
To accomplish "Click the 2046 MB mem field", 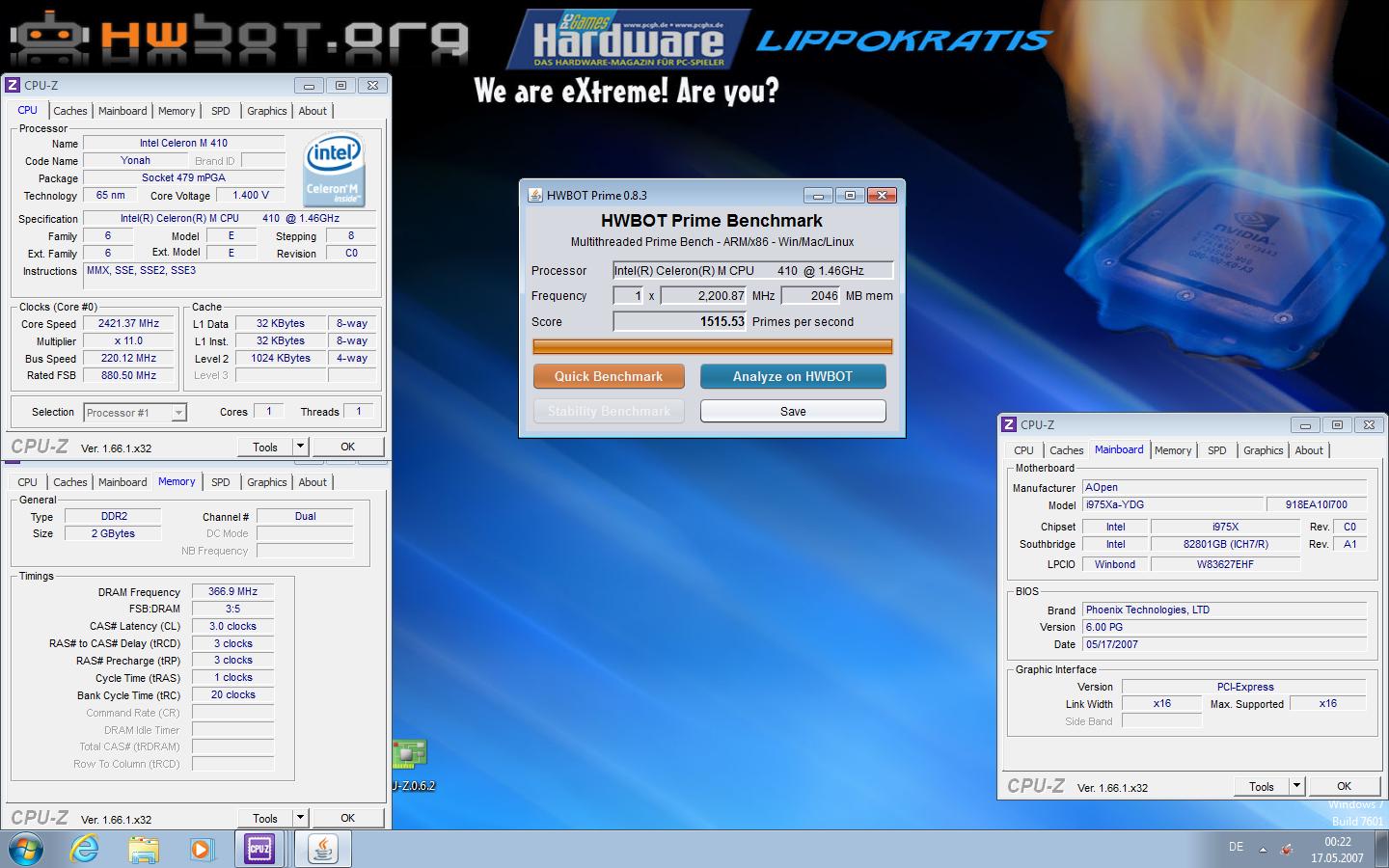I will tap(811, 296).
